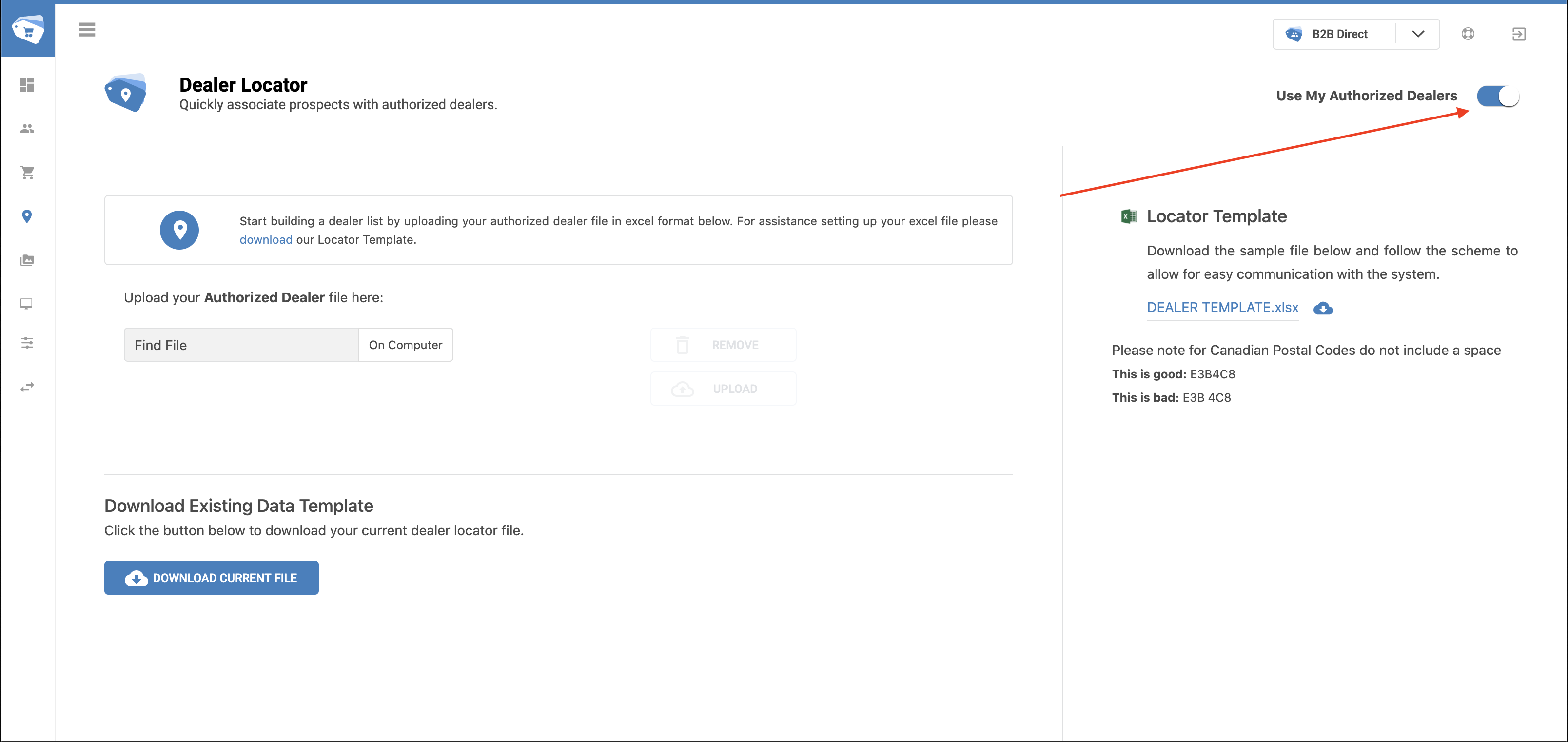Click the dropdown chevron arrow beside B2B Direct
The height and width of the screenshot is (742, 1568).
(x=1418, y=34)
